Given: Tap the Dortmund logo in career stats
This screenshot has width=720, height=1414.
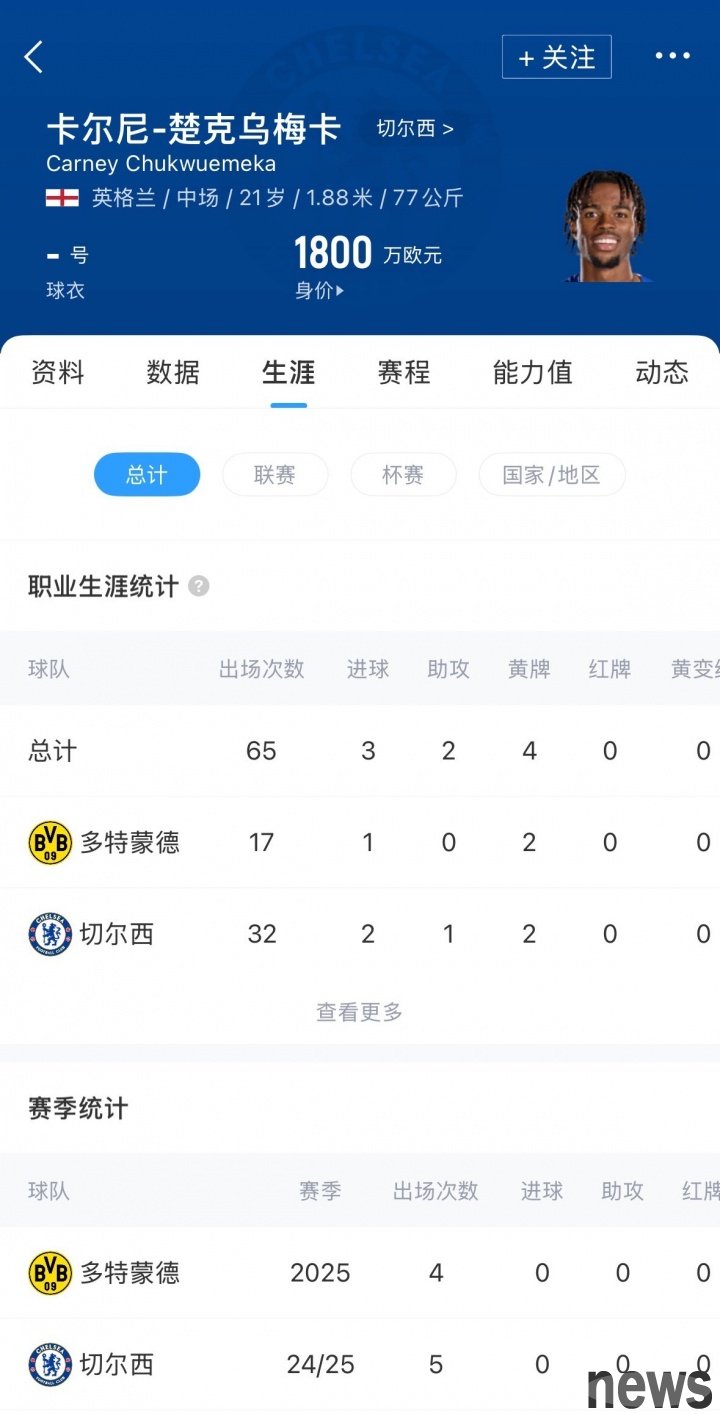Looking at the screenshot, I should (x=50, y=843).
